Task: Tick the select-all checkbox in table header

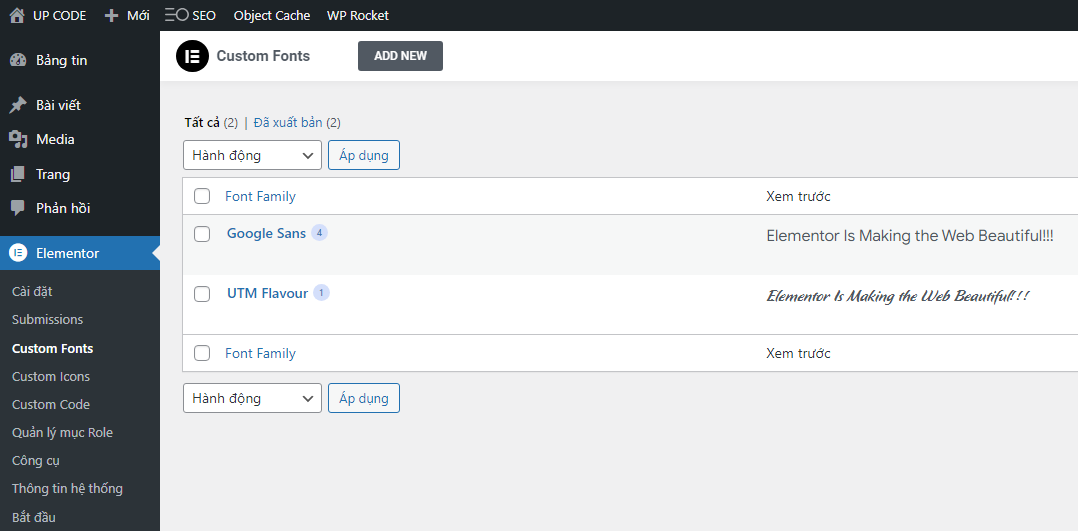Action: (201, 197)
